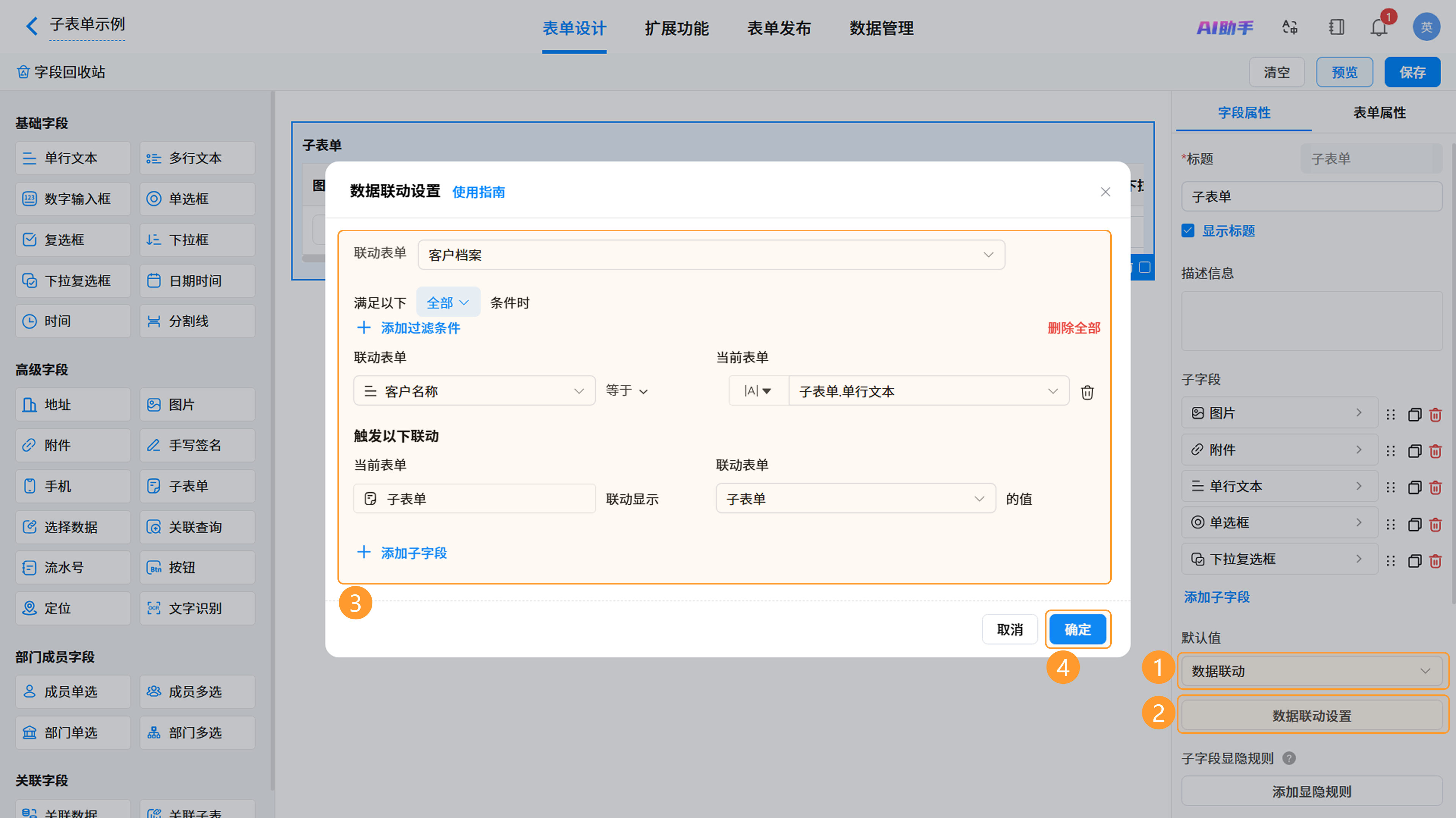Open the 全部 condition dropdown
The image size is (1456, 818).
pyautogui.click(x=448, y=303)
